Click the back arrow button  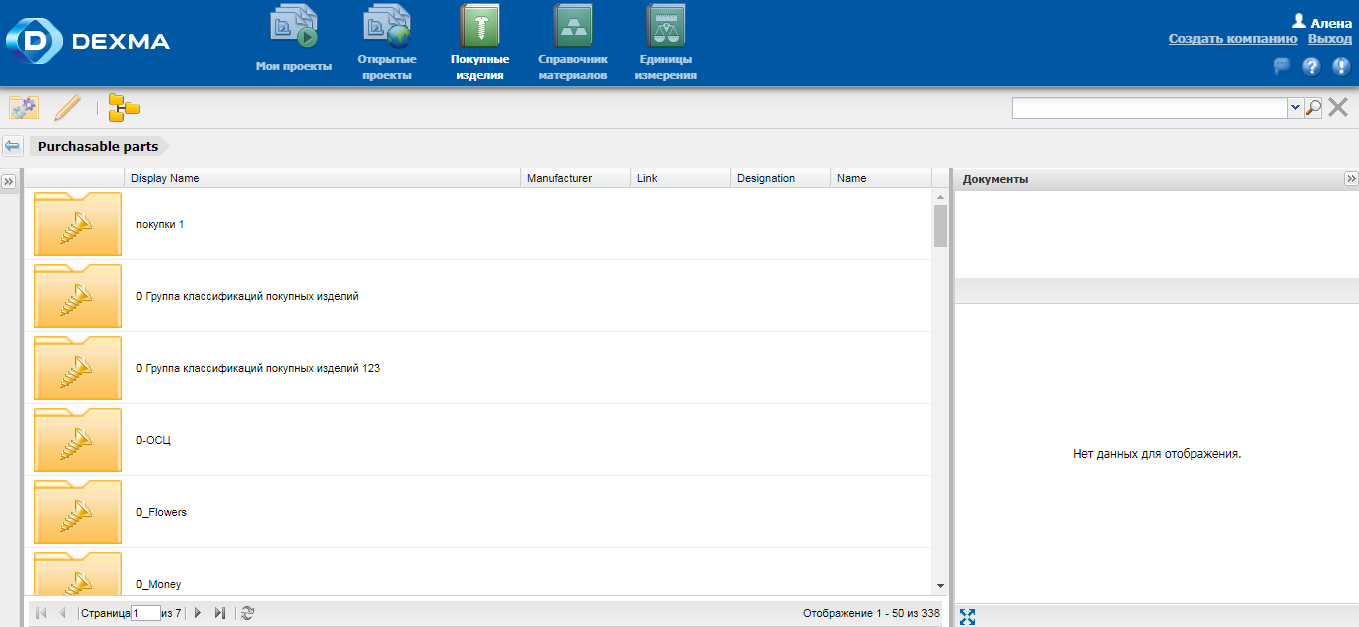12,146
